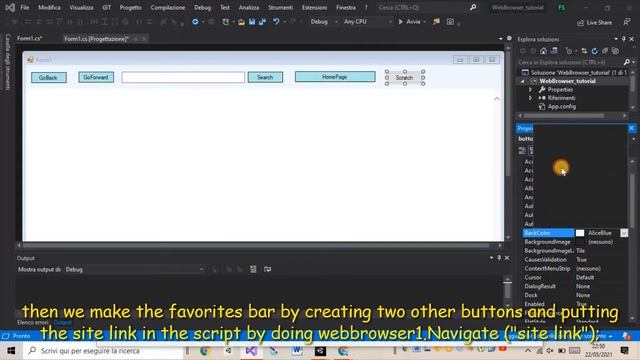
Task: Click the HomePage button on the form
Action: (335, 77)
